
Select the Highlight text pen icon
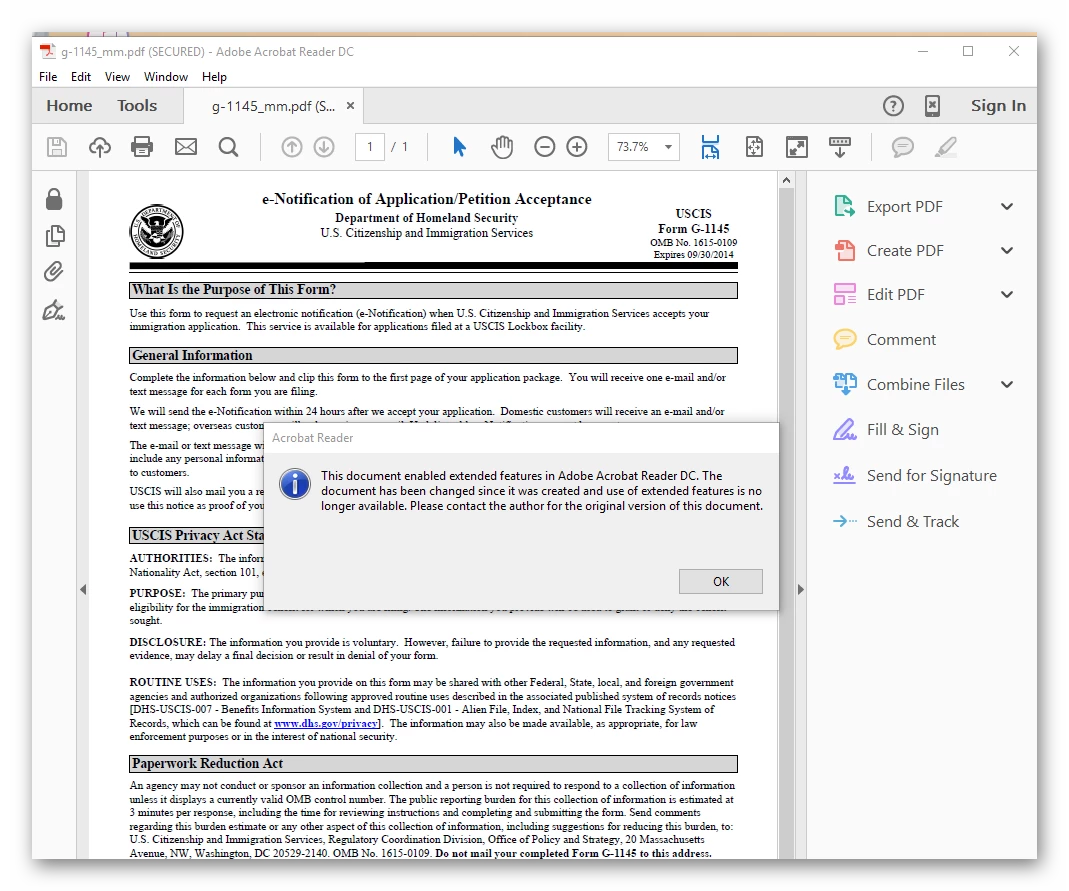[x=946, y=147]
